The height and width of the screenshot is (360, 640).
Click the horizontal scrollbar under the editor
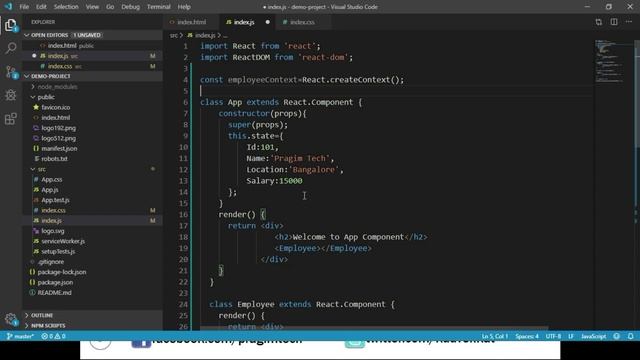[x=373, y=328]
